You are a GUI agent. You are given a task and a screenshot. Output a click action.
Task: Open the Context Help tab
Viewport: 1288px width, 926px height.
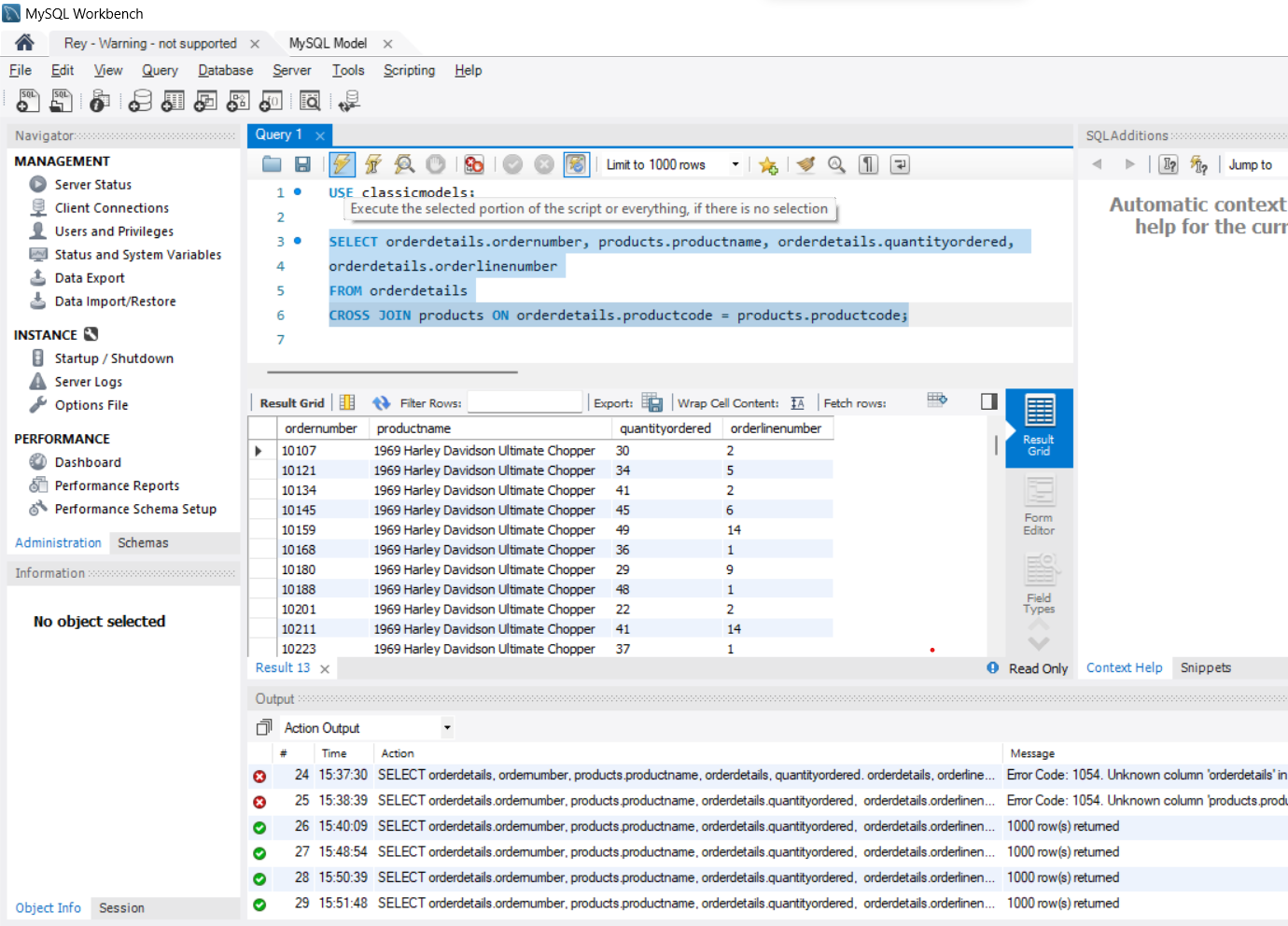coord(1125,667)
